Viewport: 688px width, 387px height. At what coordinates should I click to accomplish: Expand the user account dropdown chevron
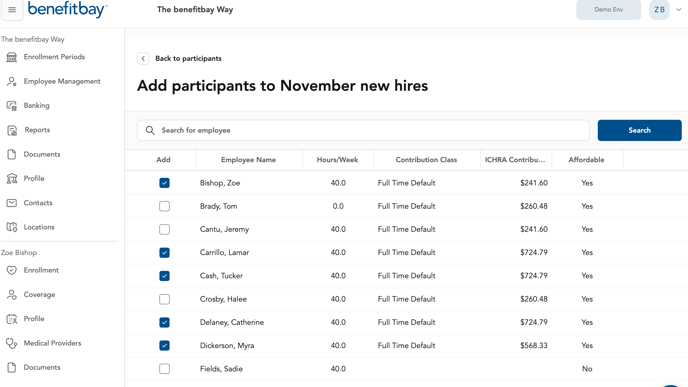678,10
